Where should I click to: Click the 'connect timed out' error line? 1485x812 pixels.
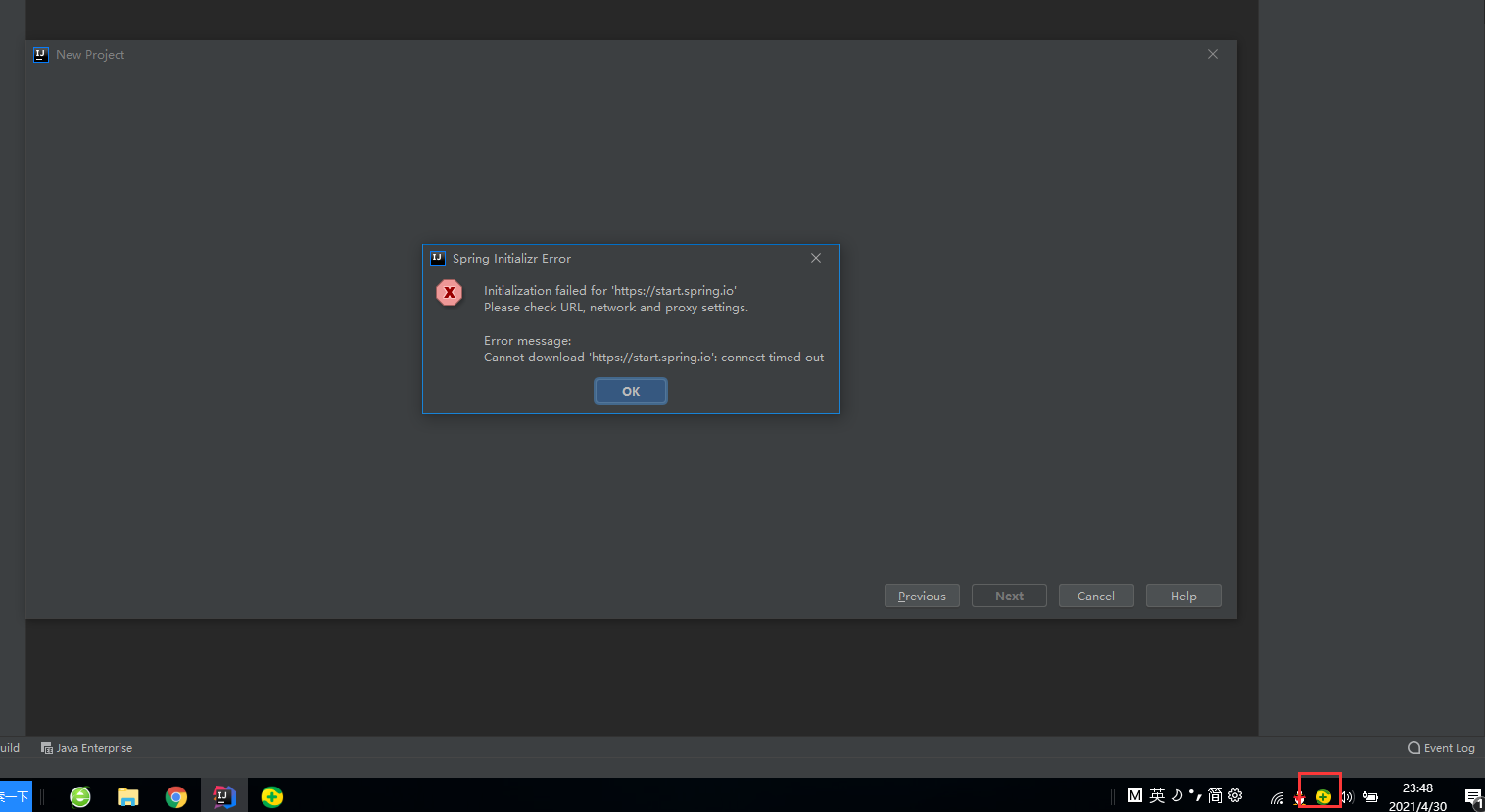(653, 358)
